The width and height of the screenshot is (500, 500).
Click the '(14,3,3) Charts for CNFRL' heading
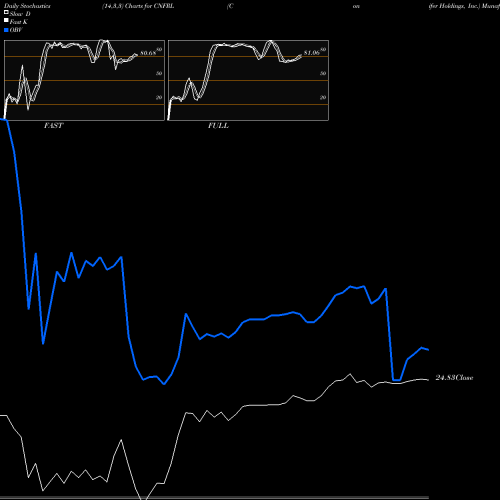[138, 6]
